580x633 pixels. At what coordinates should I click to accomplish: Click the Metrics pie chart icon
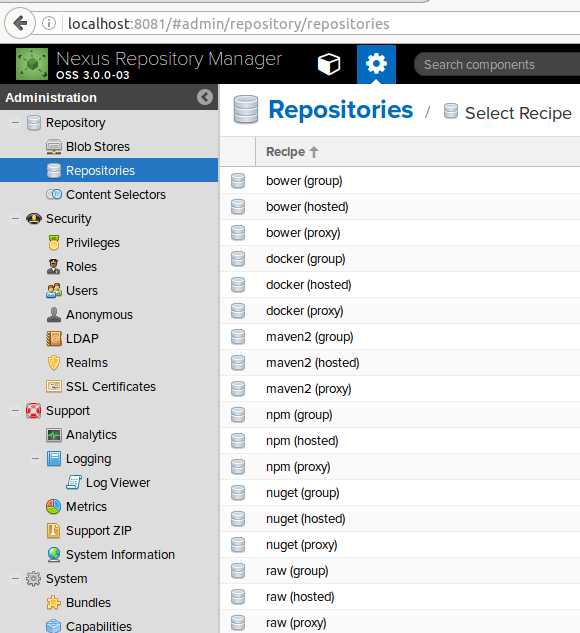tap(53, 507)
